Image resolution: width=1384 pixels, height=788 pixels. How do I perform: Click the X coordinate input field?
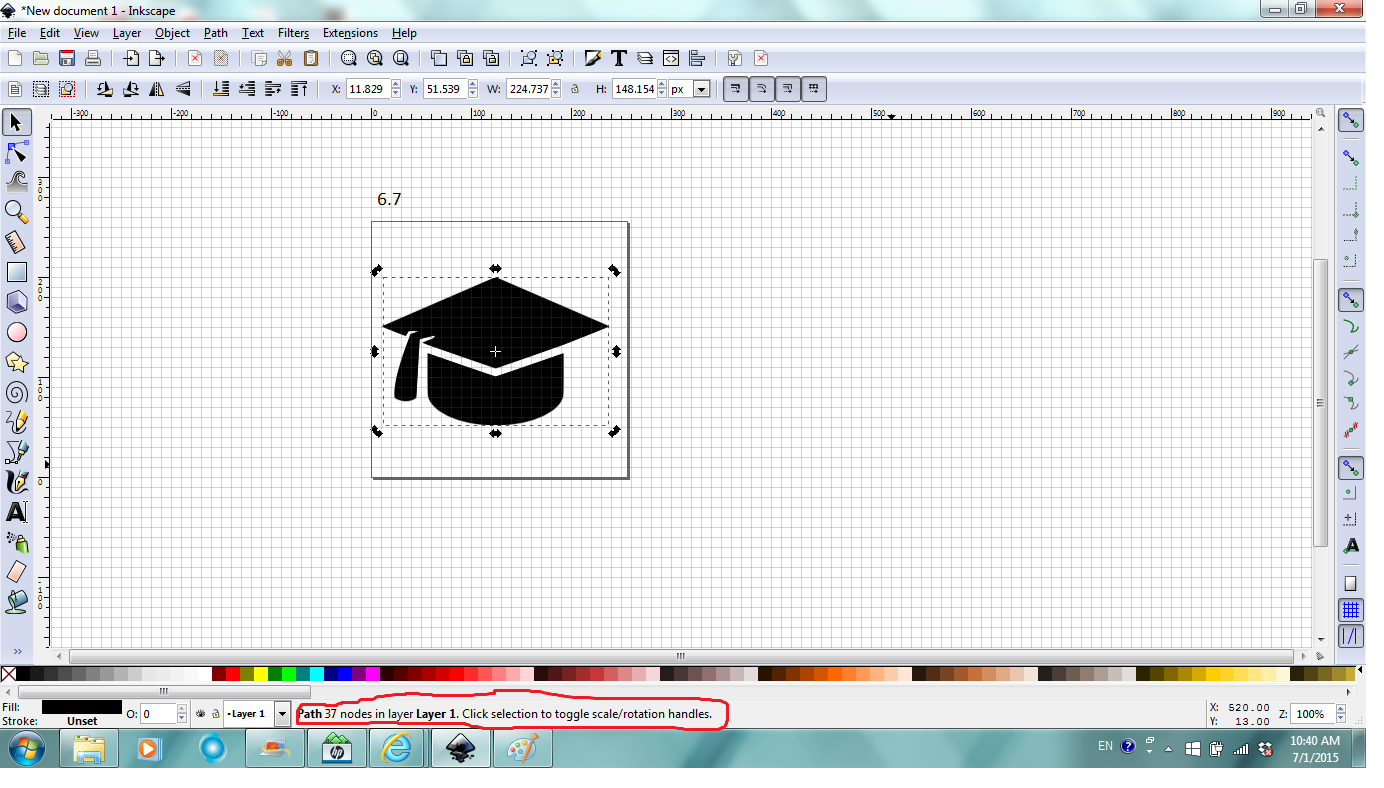pos(369,88)
